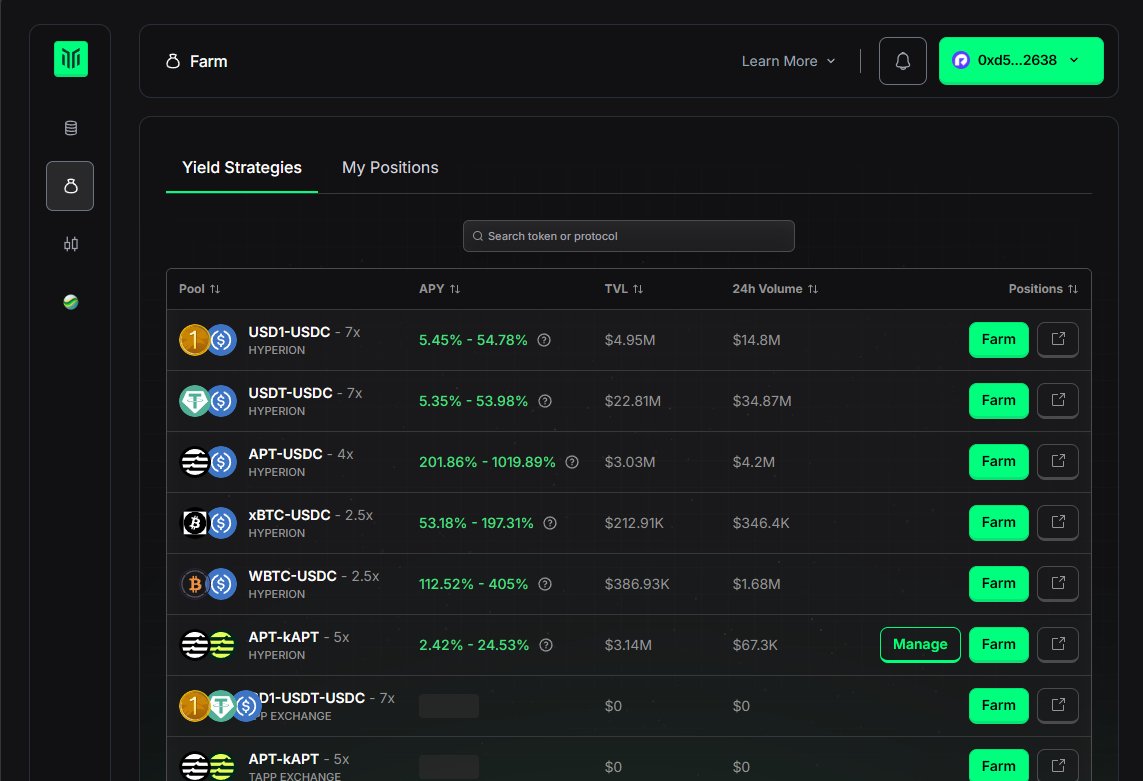This screenshot has height=781, width=1143.
Task: Farm the USD1-USDC pool
Action: [x=998, y=340]
